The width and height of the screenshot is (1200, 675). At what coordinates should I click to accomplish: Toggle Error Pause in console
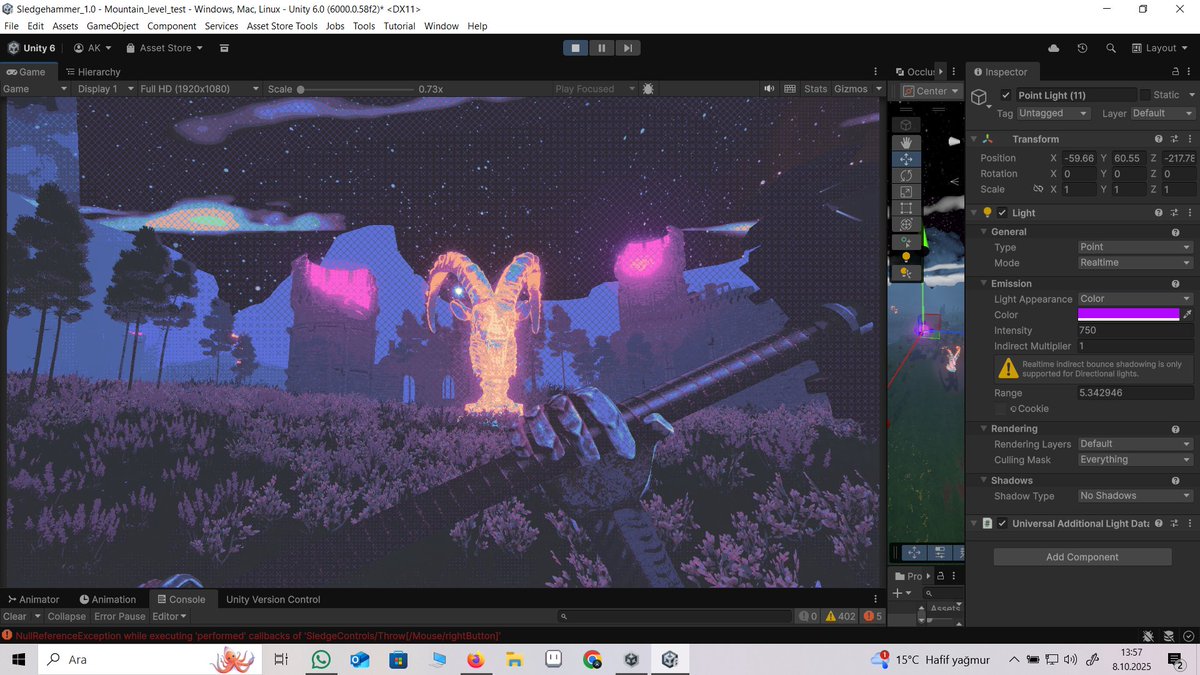120,617
